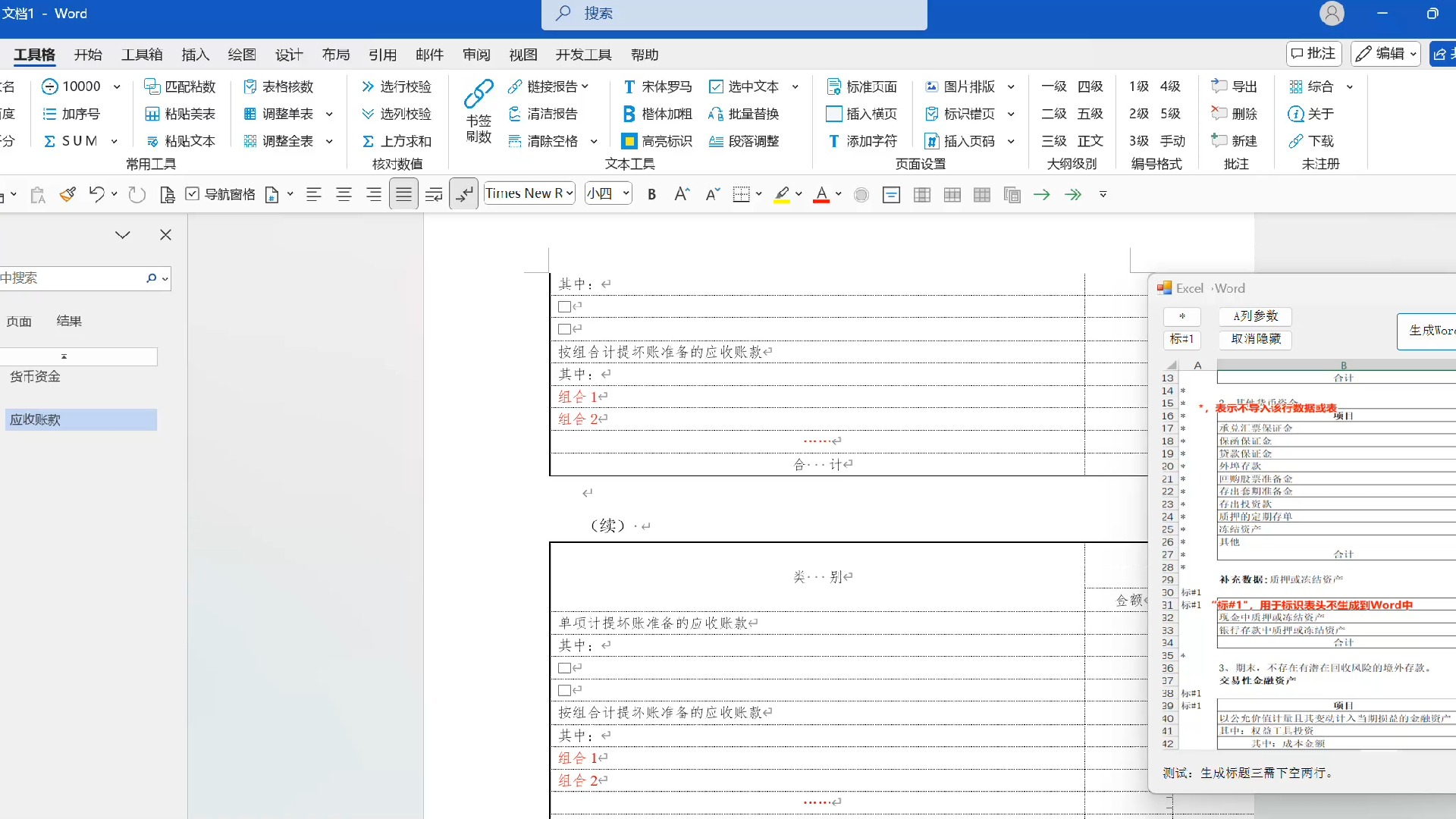Screen dimensions: 1456x819
Task: Check the first empty box under 其中
Action: click(564, 306)
